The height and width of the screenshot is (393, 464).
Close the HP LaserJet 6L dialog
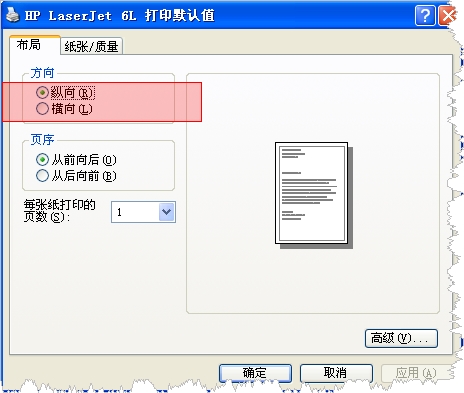[x=448, y=15]
